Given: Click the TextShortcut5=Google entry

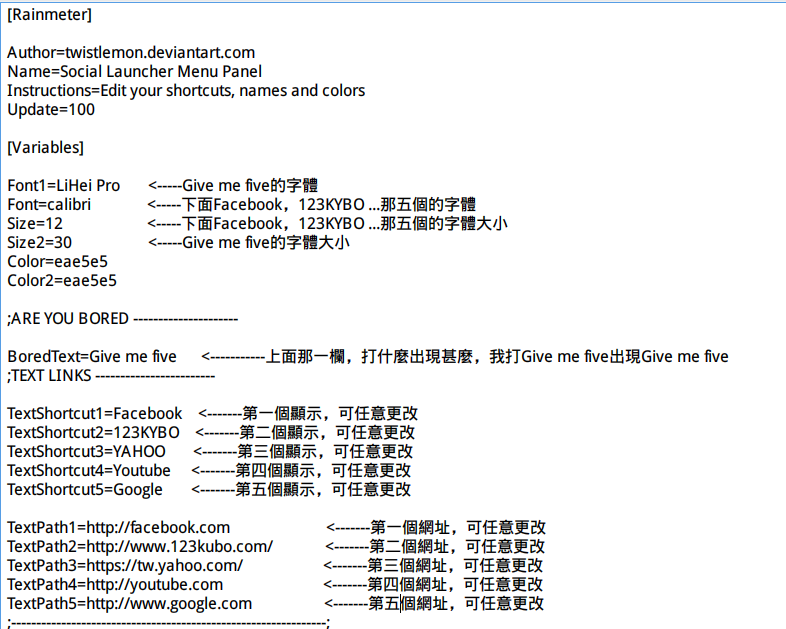Looking at the screenshot, I should [x=85, y=490].
